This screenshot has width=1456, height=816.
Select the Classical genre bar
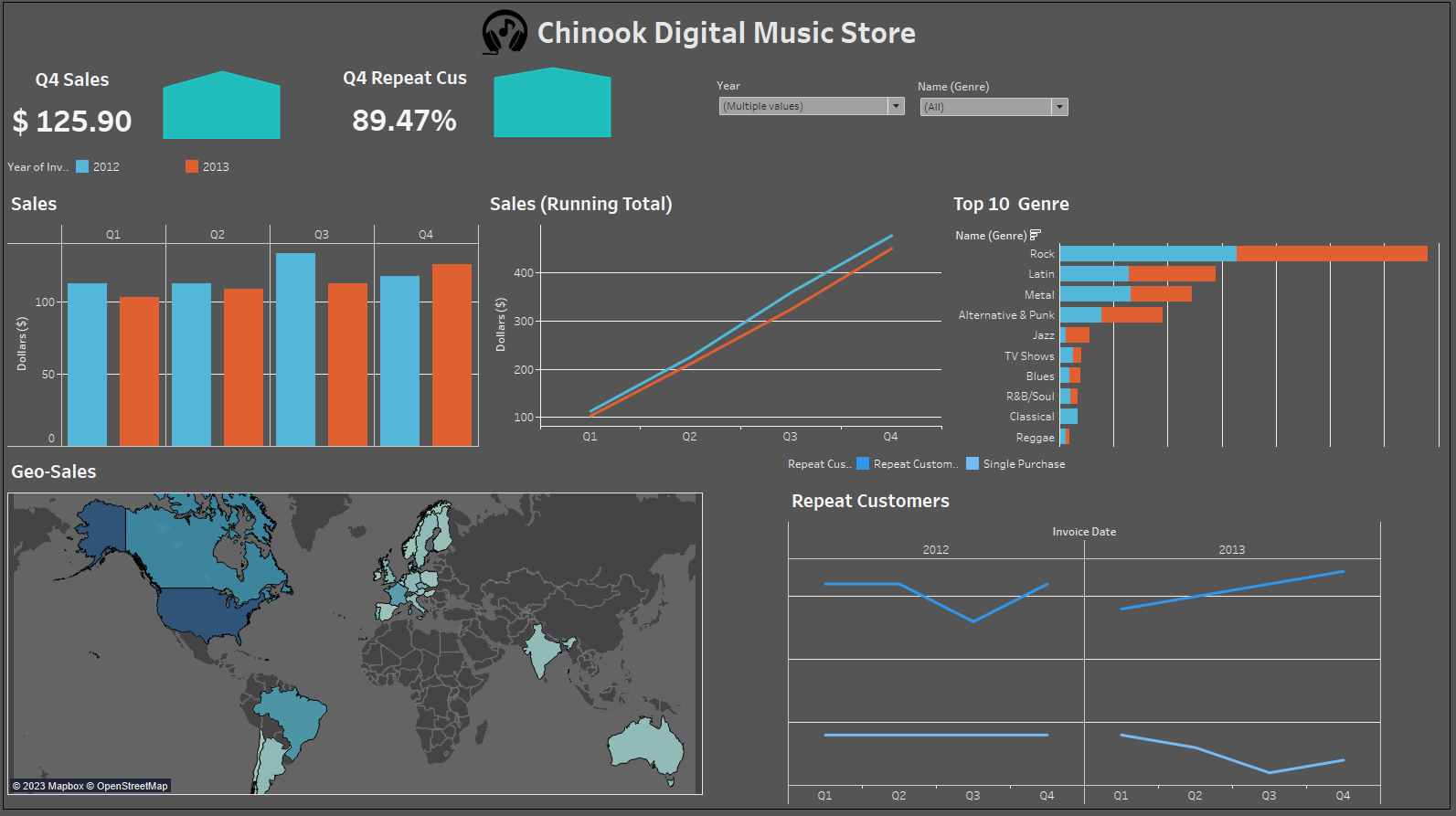pyautogui.click(x=1068, y=416)
